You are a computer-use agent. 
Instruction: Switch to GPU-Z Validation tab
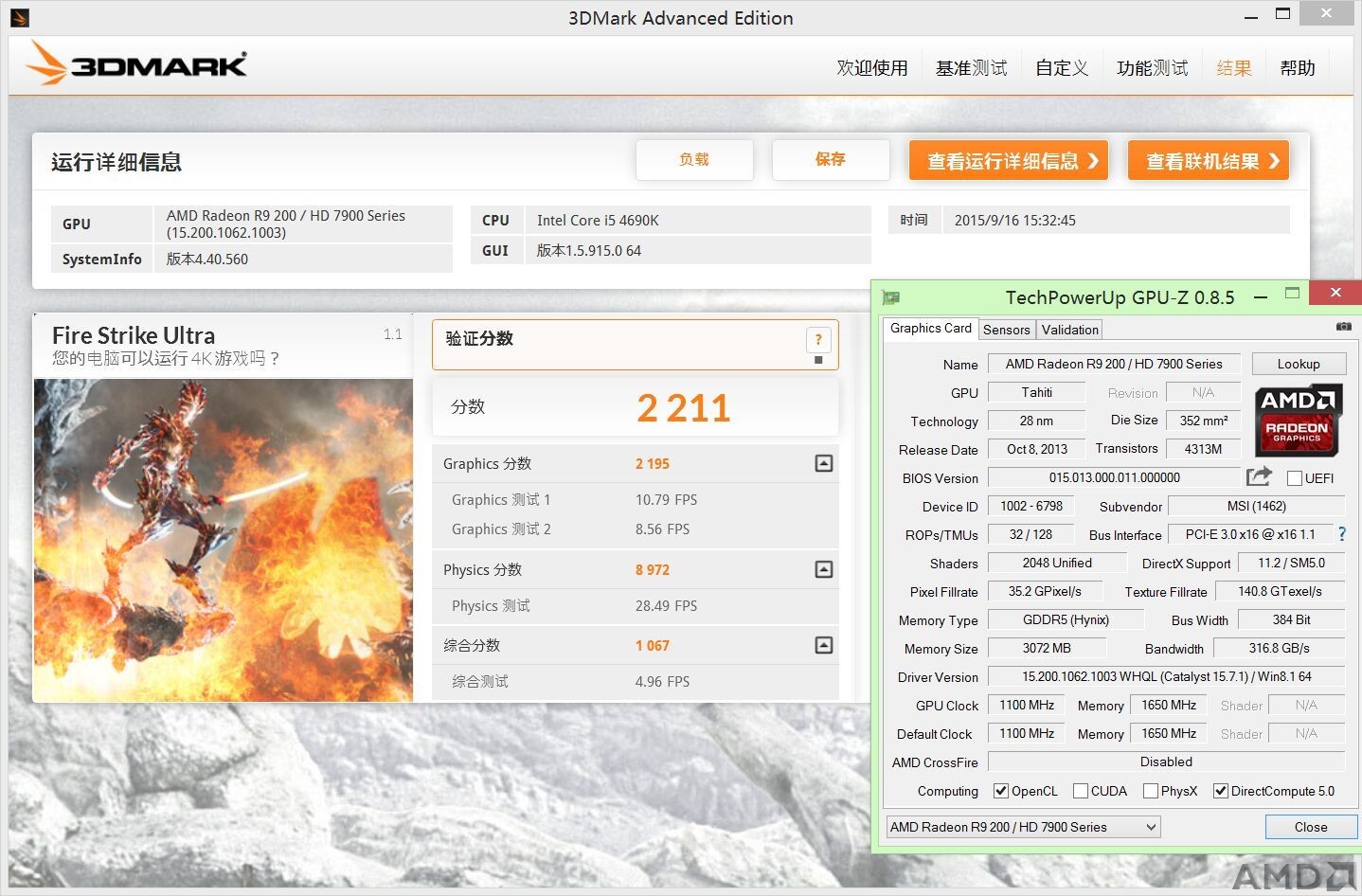click(1069, 330)
